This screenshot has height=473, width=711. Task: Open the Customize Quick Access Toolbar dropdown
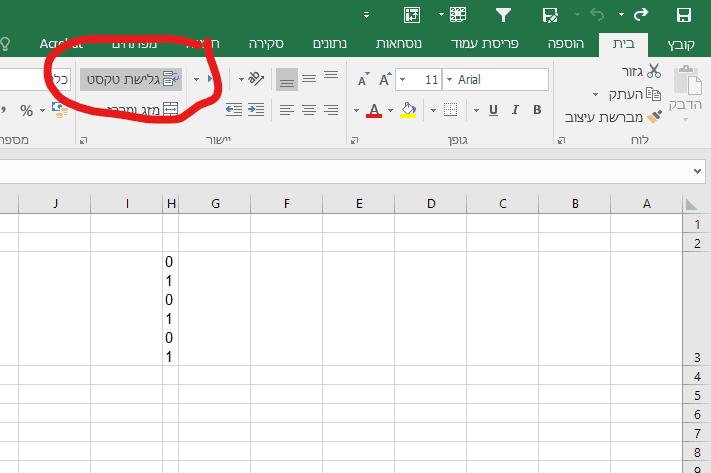pyautogui.click(x=366, y=15)
